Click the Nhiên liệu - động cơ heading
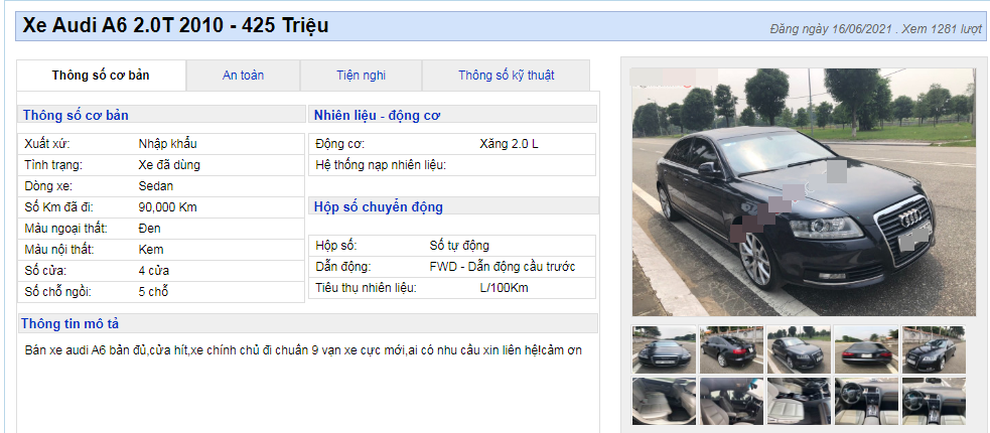 point(377,115)
